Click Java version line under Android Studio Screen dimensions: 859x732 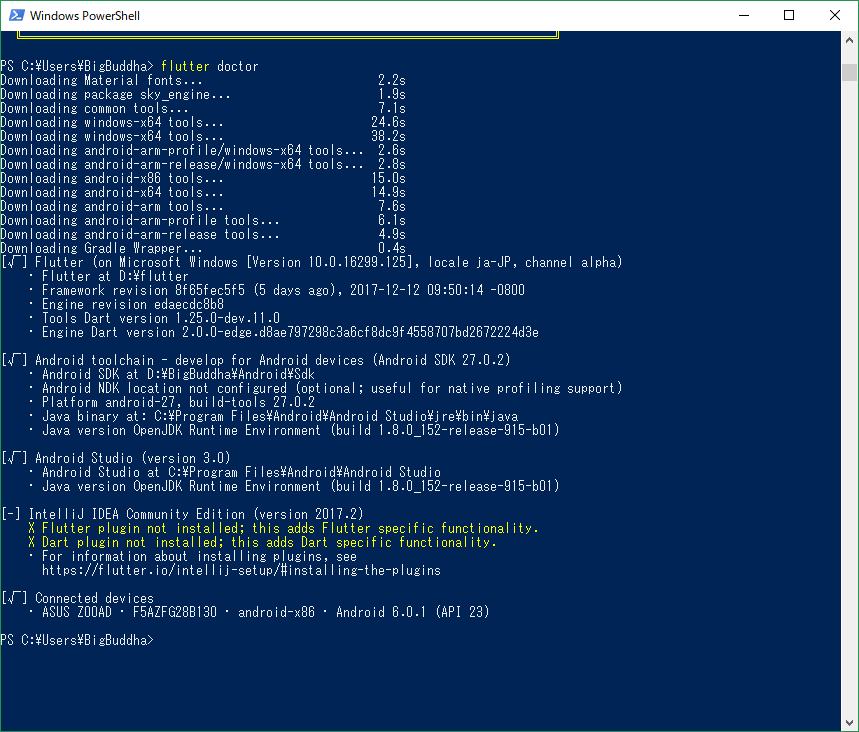[294, 487]
